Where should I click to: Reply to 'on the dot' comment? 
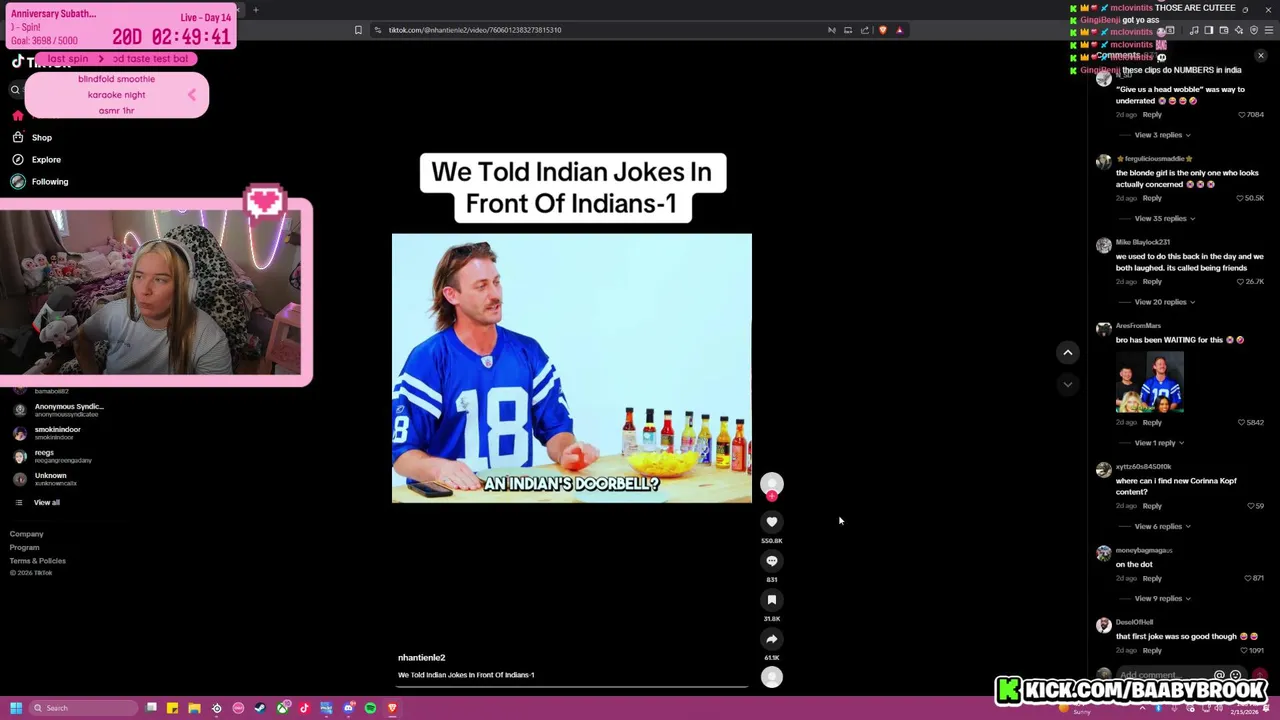(1152, 578)
